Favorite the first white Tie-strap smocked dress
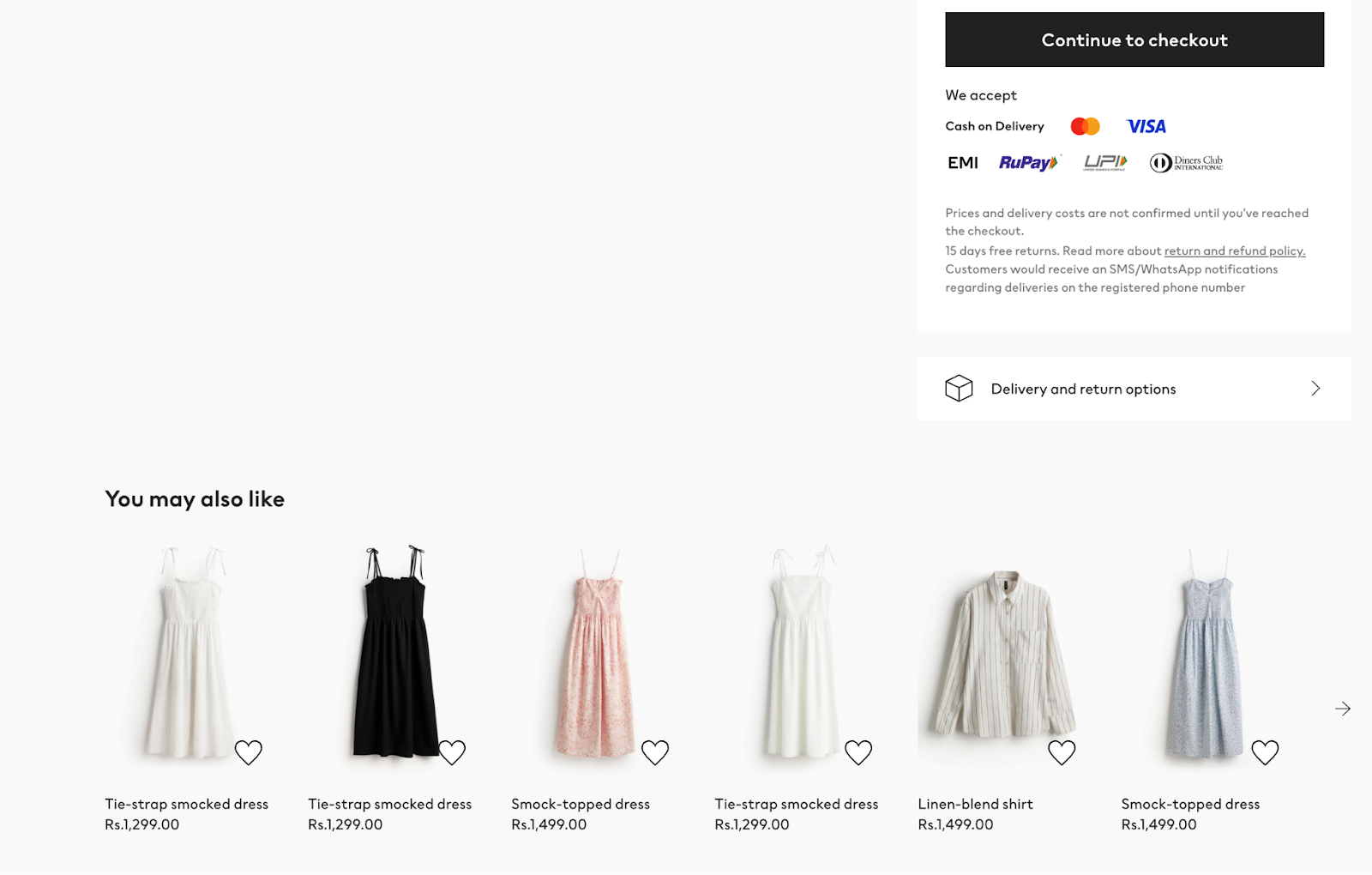Viewport: 1372px width, 875px height. pos(249,752)
